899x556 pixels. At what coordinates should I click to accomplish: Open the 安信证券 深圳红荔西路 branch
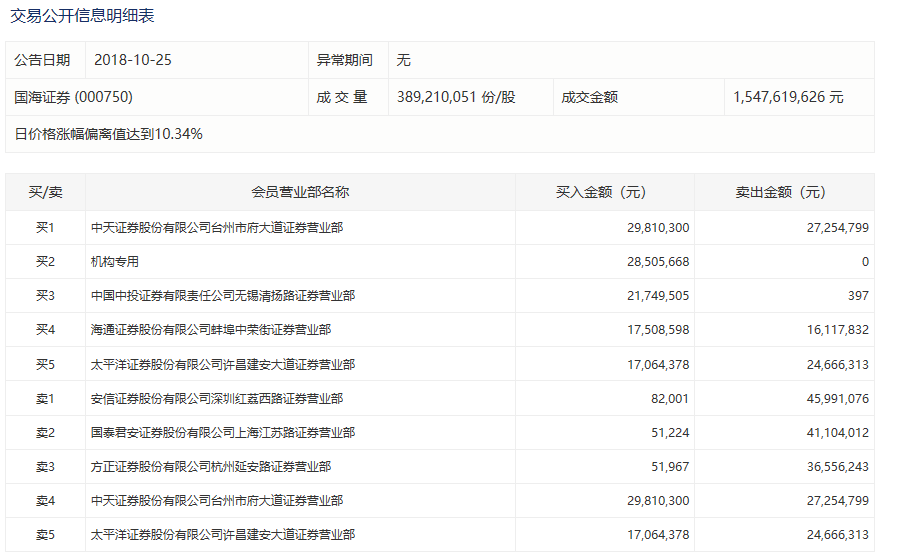pyautogui.click(x=216, y=399)
